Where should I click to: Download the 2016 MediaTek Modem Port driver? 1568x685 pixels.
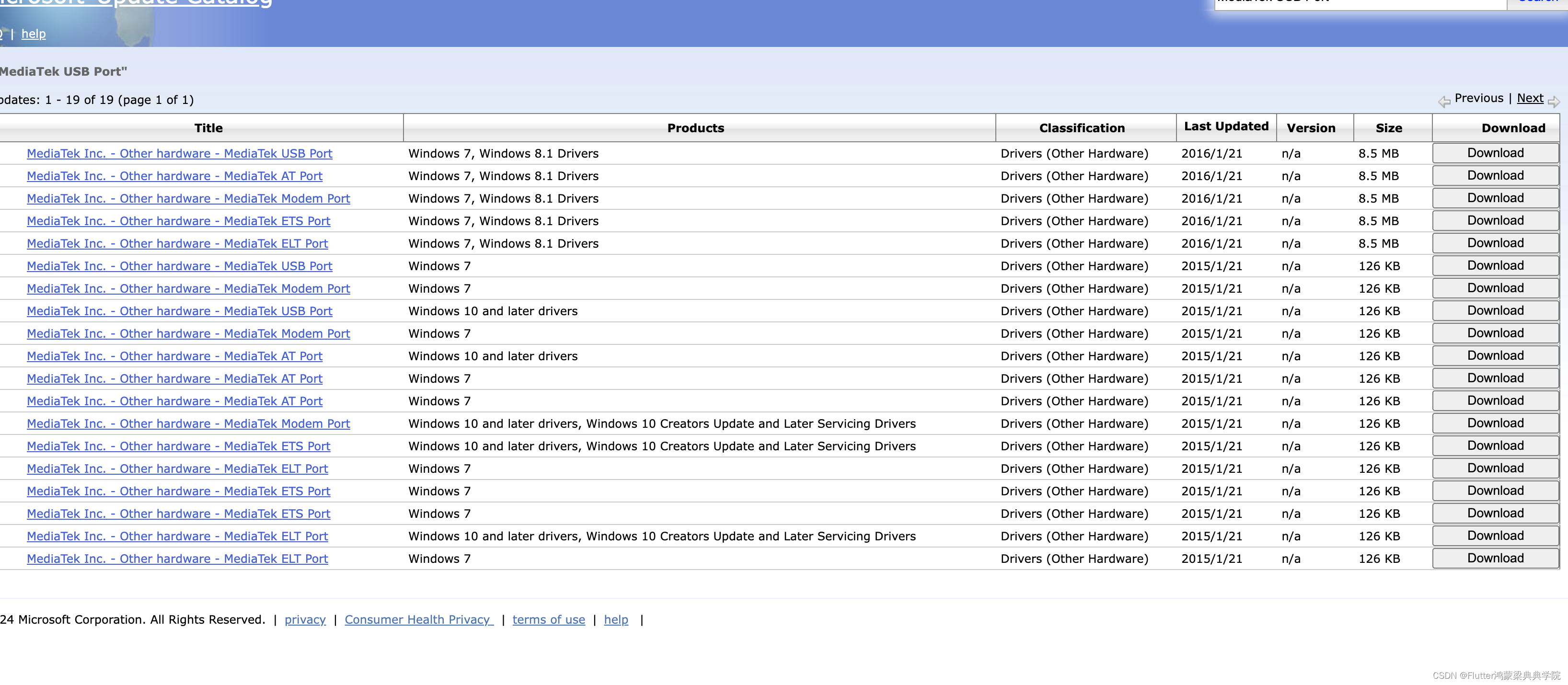point(1495,198)
